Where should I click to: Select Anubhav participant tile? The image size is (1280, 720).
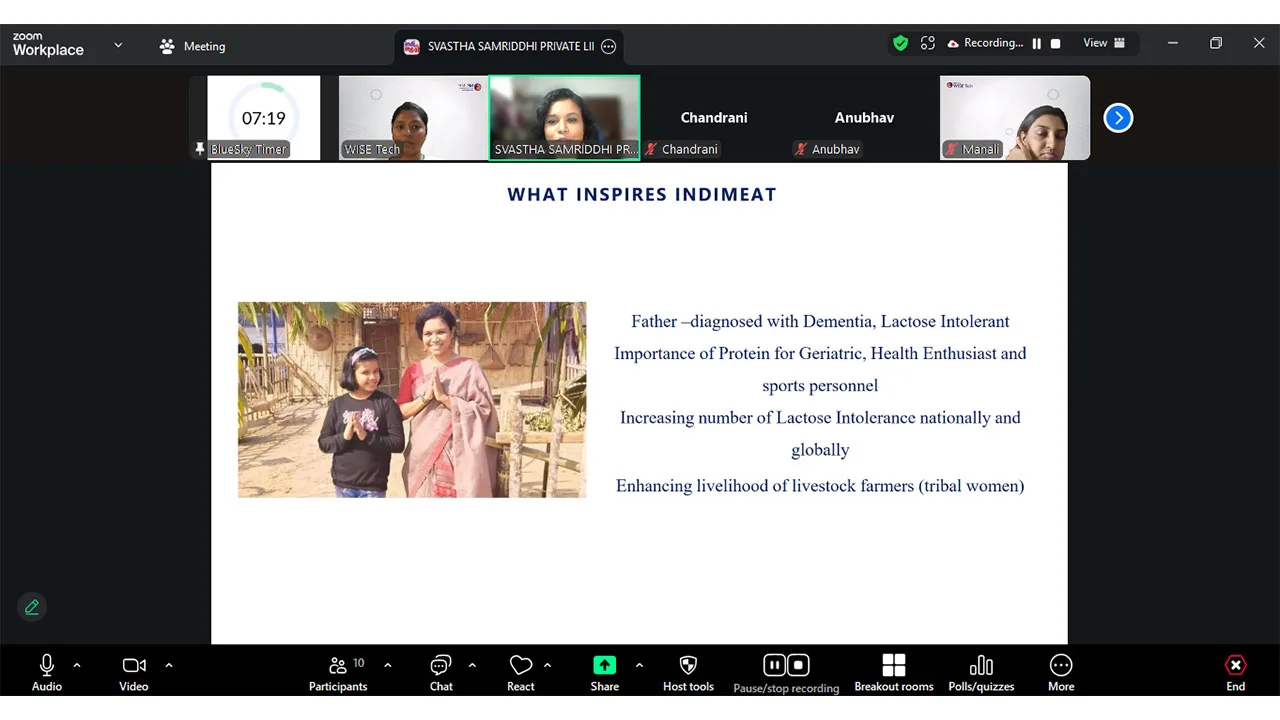point(864,118)
